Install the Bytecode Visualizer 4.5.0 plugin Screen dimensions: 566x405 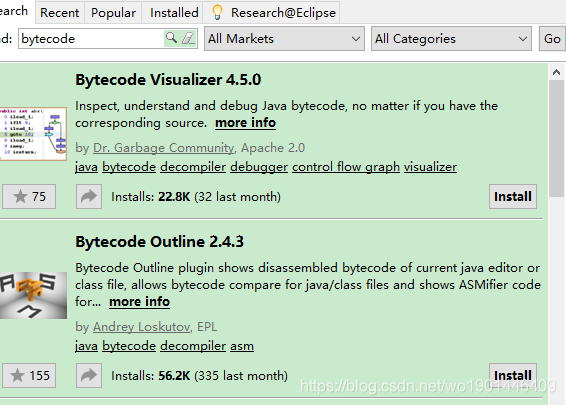(x=513, y=197)
